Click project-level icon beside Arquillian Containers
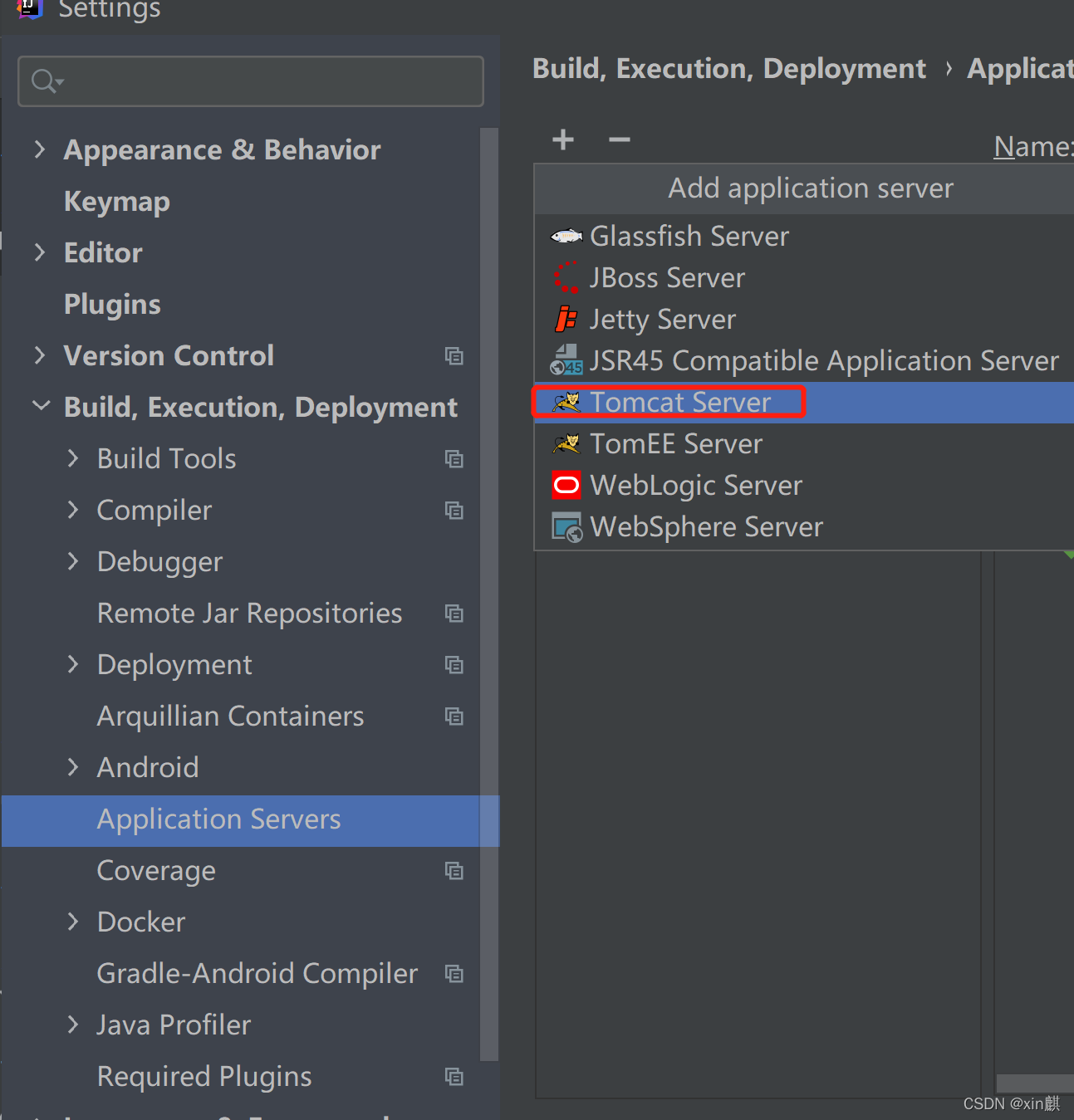Image resolution: width=1074 pixels, height=1120 pixels. (x=454, y=717)
